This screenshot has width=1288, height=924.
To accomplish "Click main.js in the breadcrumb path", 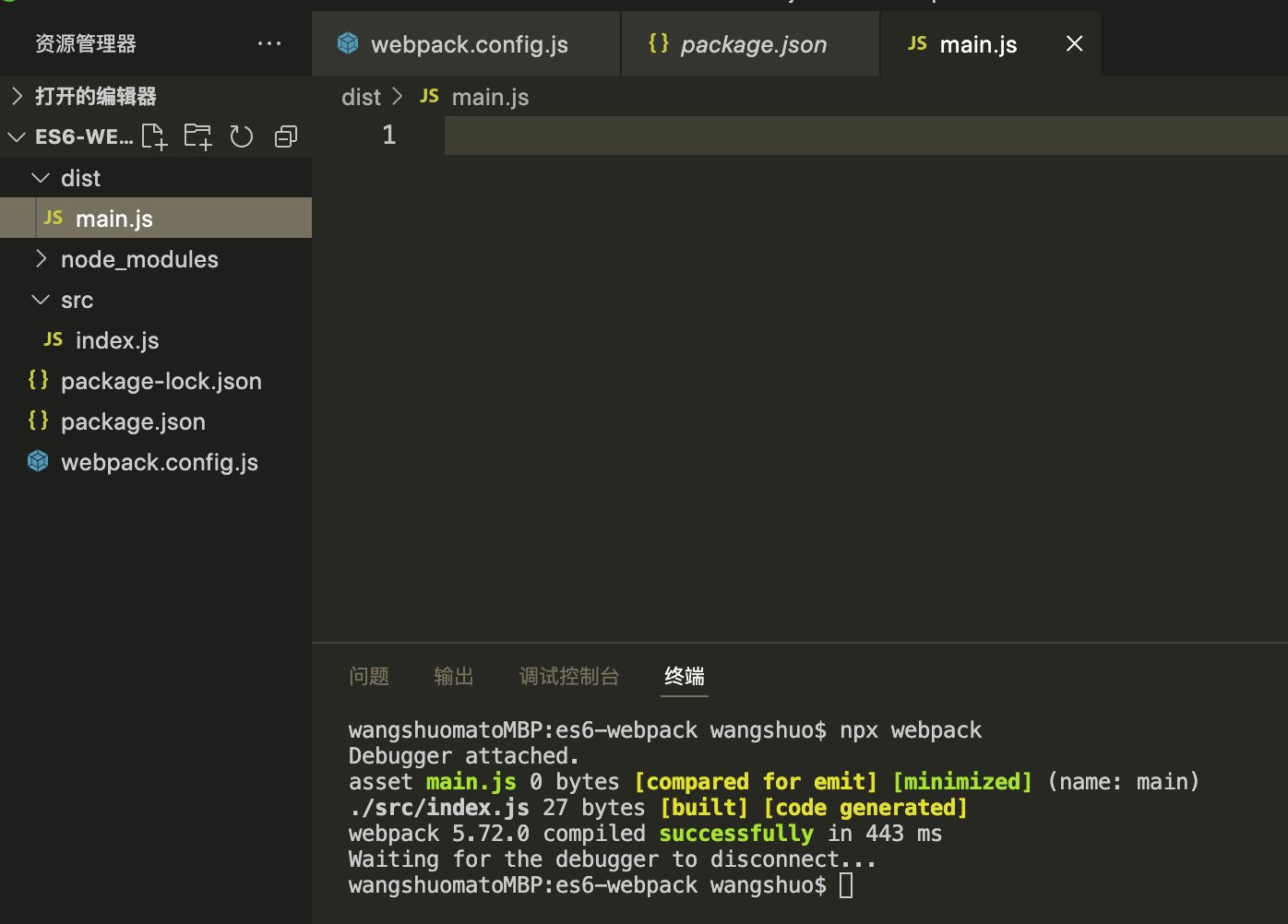I will [x=491, y=97].
